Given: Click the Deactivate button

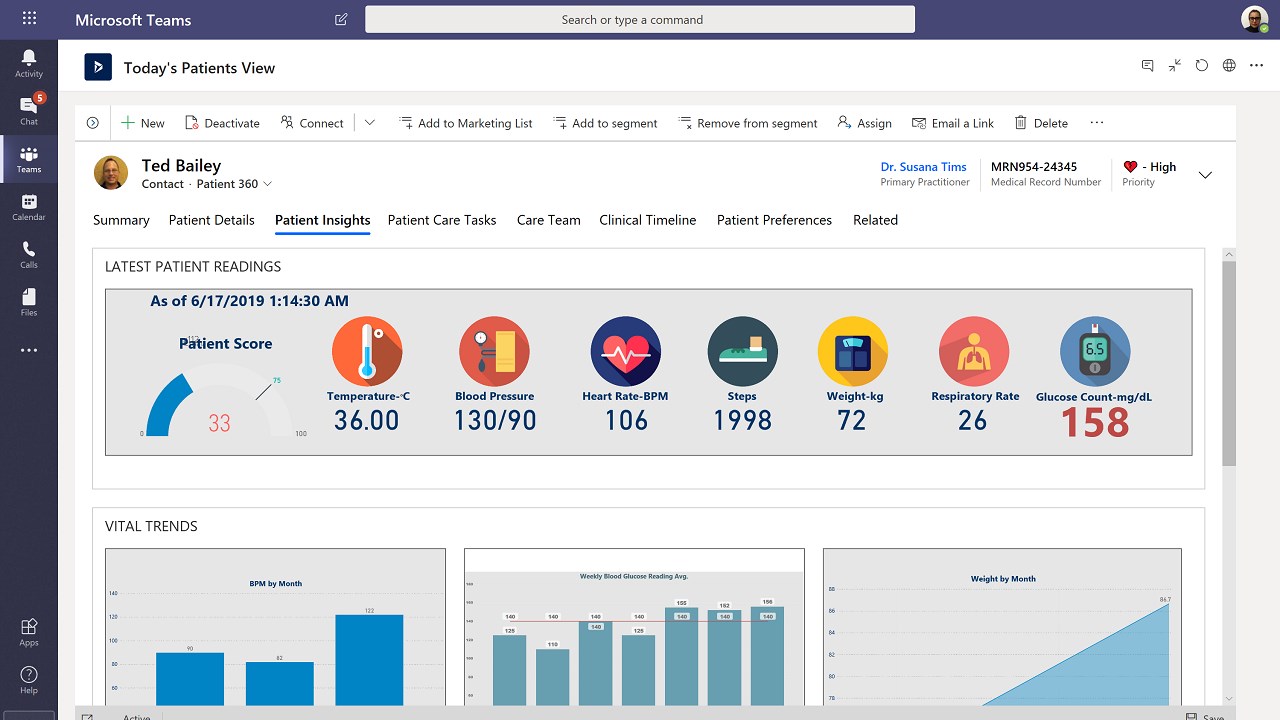Looking at the screenshot, I should click(222, 123).
